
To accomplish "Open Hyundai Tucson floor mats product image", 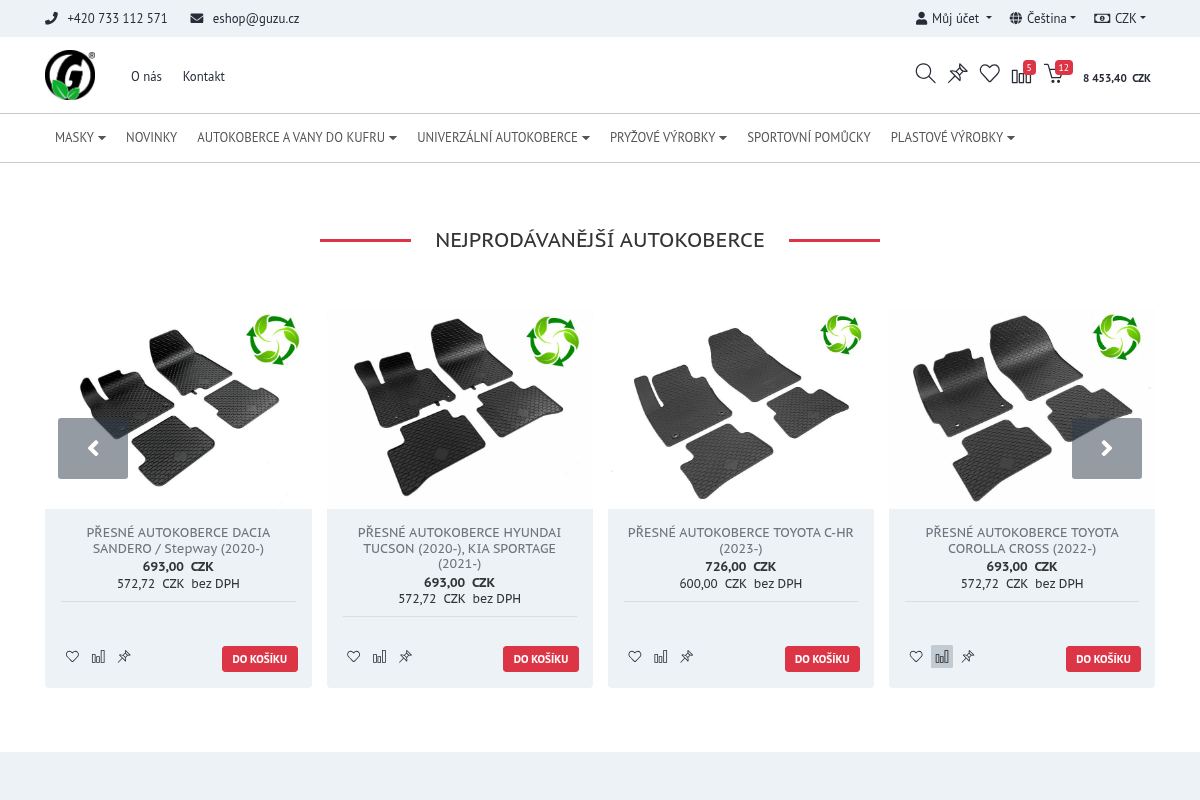I will click(x=460, y=405).
